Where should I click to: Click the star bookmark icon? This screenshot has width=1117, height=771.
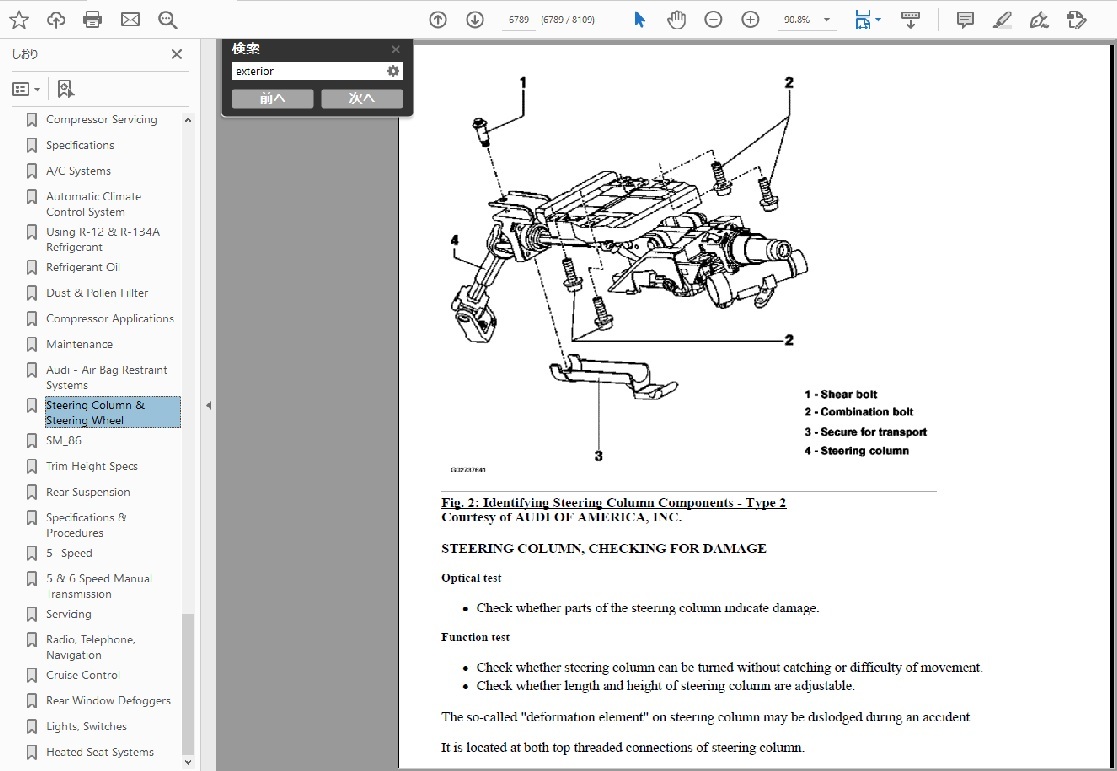(18, 19)
